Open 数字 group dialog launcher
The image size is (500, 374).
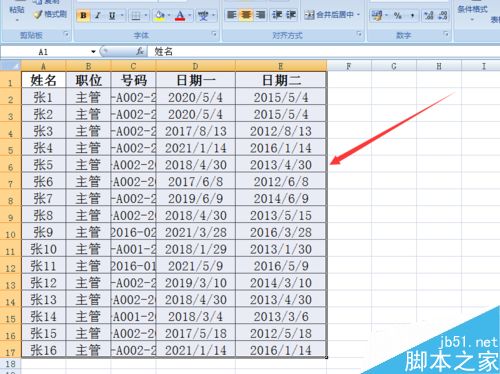pyautogui.click(x=446, y=34)
